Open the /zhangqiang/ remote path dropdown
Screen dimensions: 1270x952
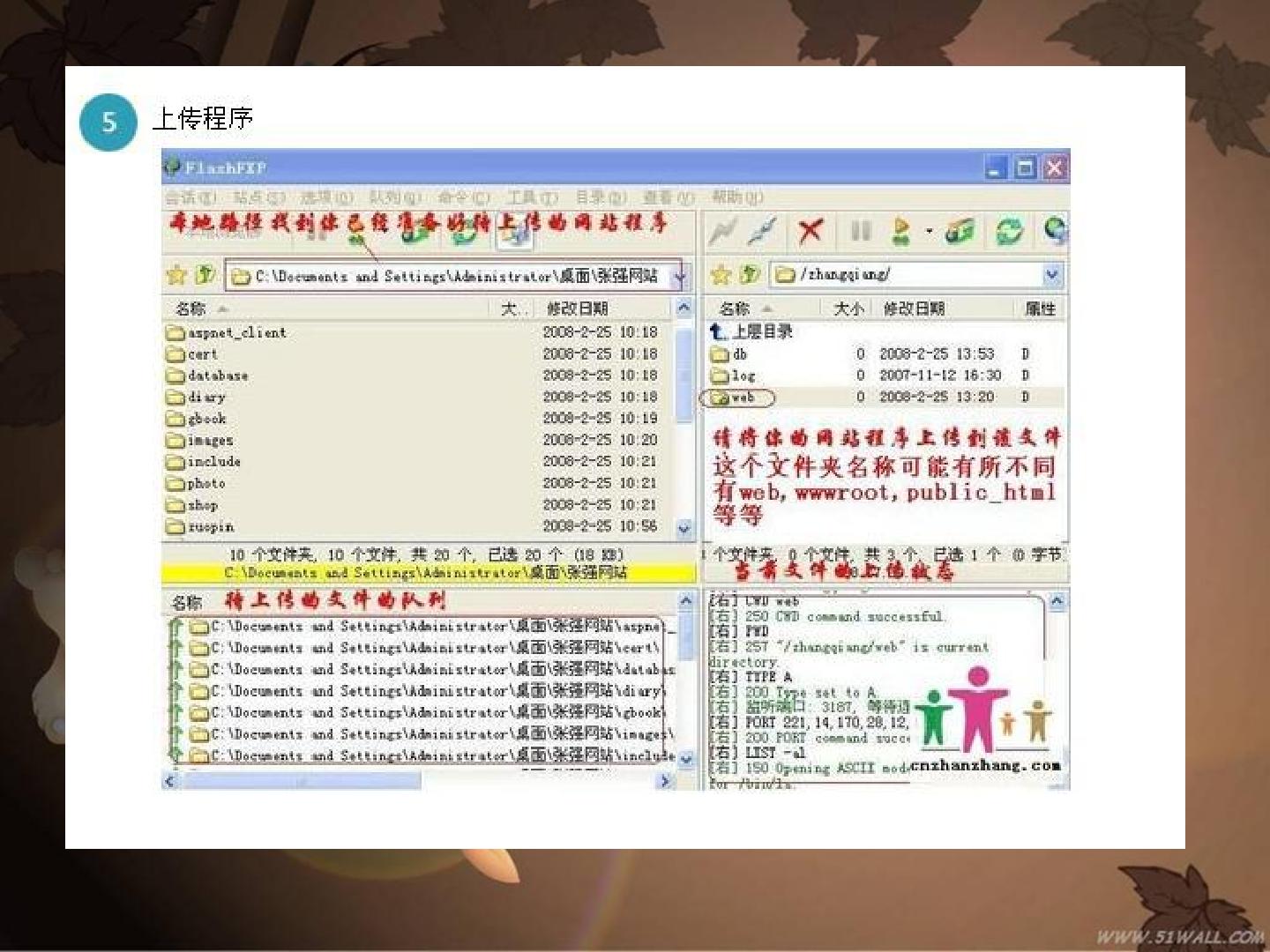click(1051, 275)
